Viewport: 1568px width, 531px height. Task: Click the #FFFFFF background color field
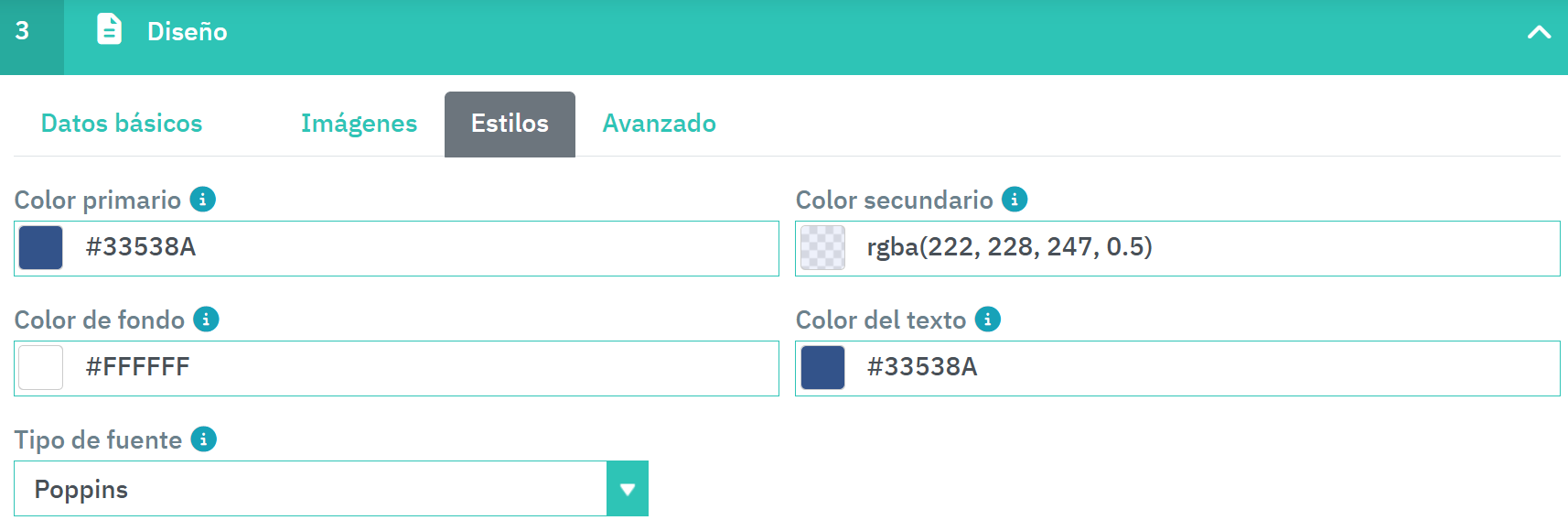421,368
